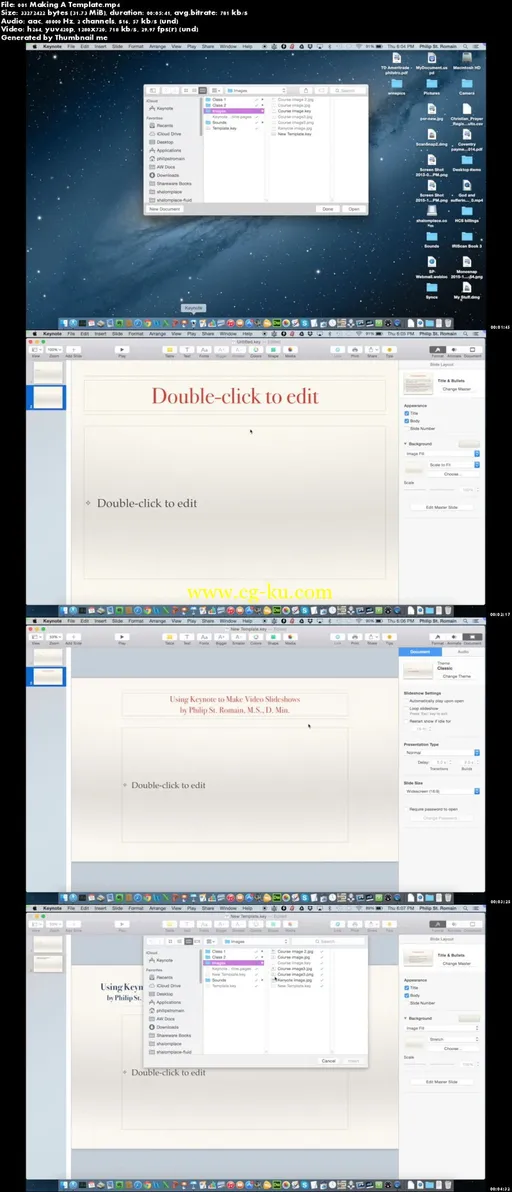
Task: In Untitled.key frame, click the Colors toolbar icon
Action: pyautogui.click(x=256, y=350)
